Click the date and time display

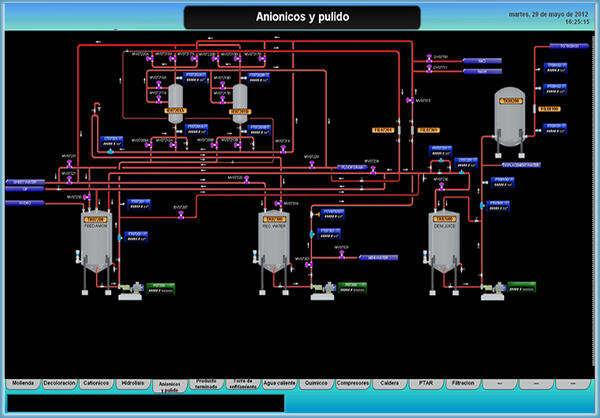pyautogui.click(x=549, y=18)
